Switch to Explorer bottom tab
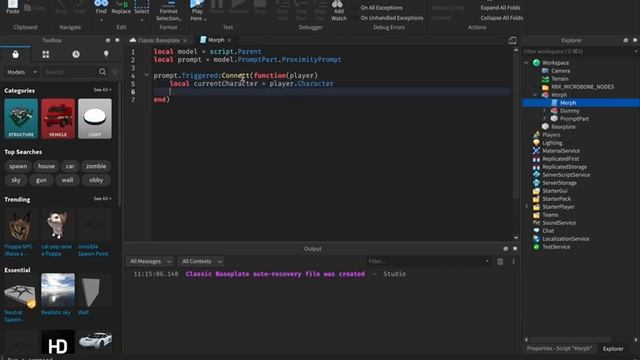640x360 pixels. pos(613,349)
